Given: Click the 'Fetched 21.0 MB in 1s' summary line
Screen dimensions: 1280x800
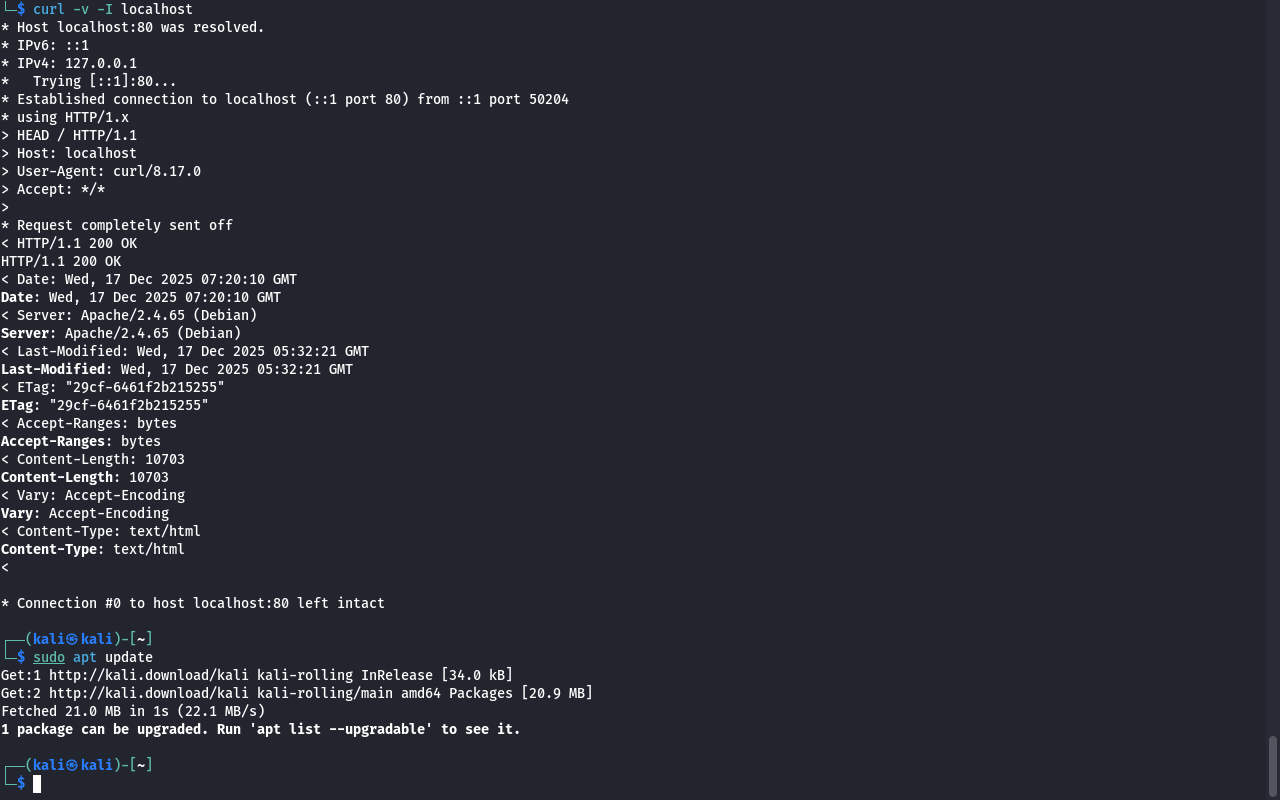Looking at the screenshot, I should point(133,711).
